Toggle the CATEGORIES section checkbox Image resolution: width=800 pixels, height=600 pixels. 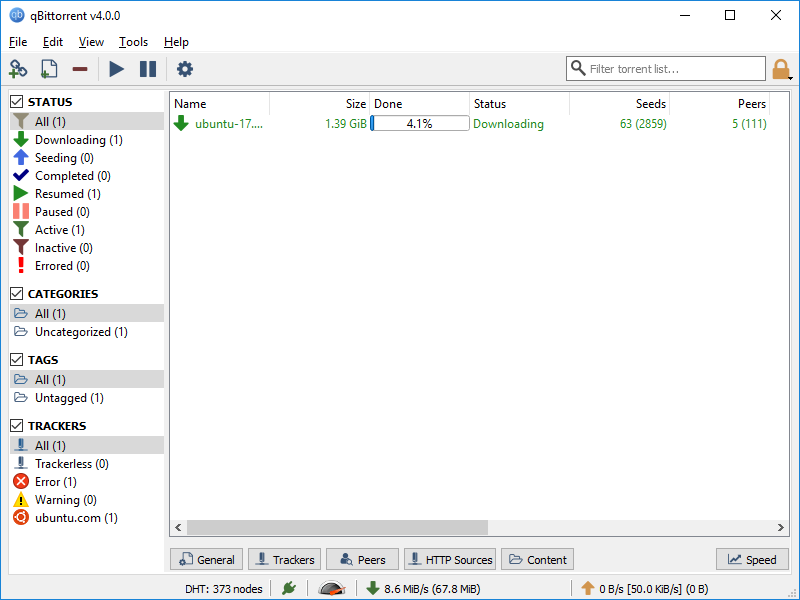pyautogui.click(x=17, y=294)
